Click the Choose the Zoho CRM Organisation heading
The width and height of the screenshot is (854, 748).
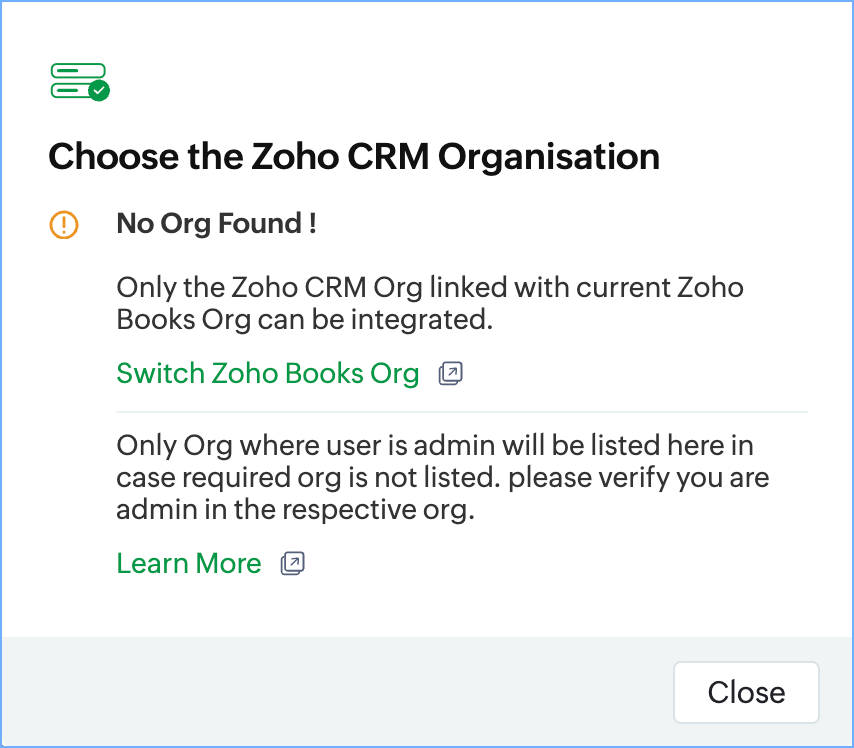point(354,157)
